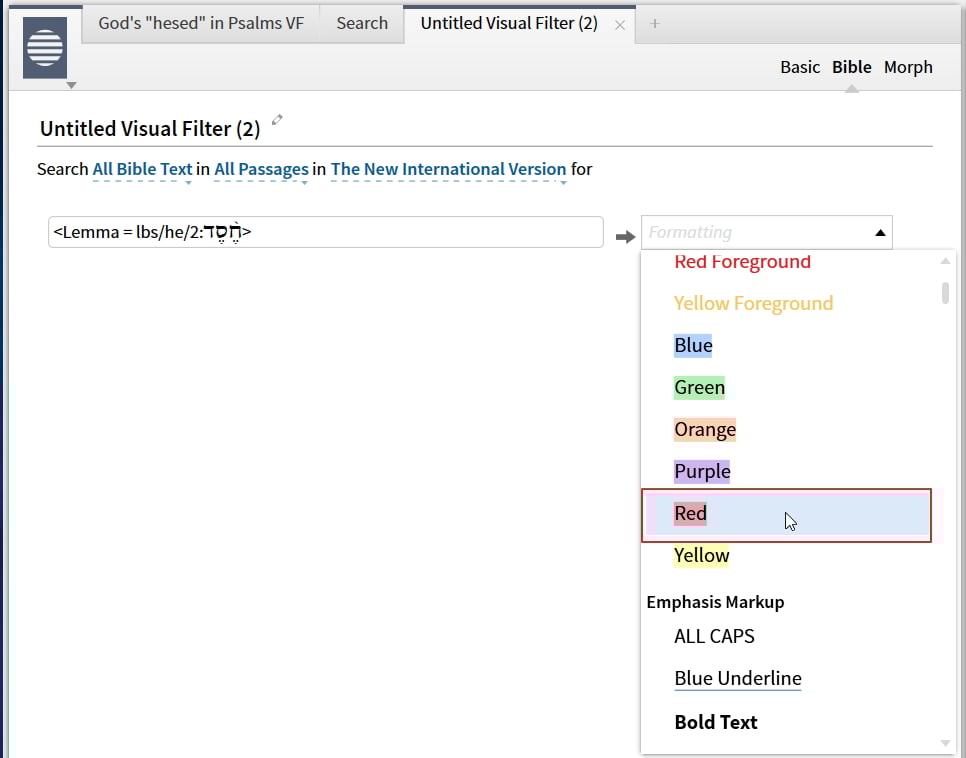Choose the Basic search type
This screenshot has width=966, height=758.
800,67
